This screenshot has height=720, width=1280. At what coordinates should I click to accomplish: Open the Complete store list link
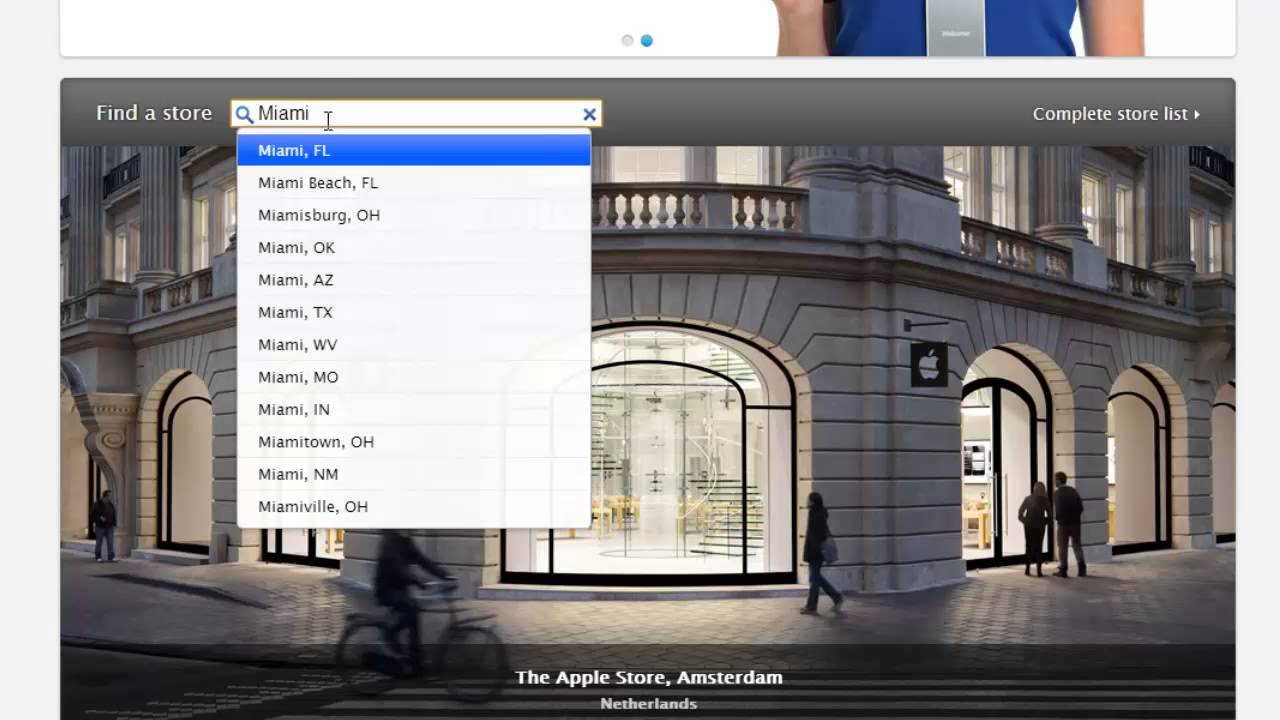coord(1116,114)
